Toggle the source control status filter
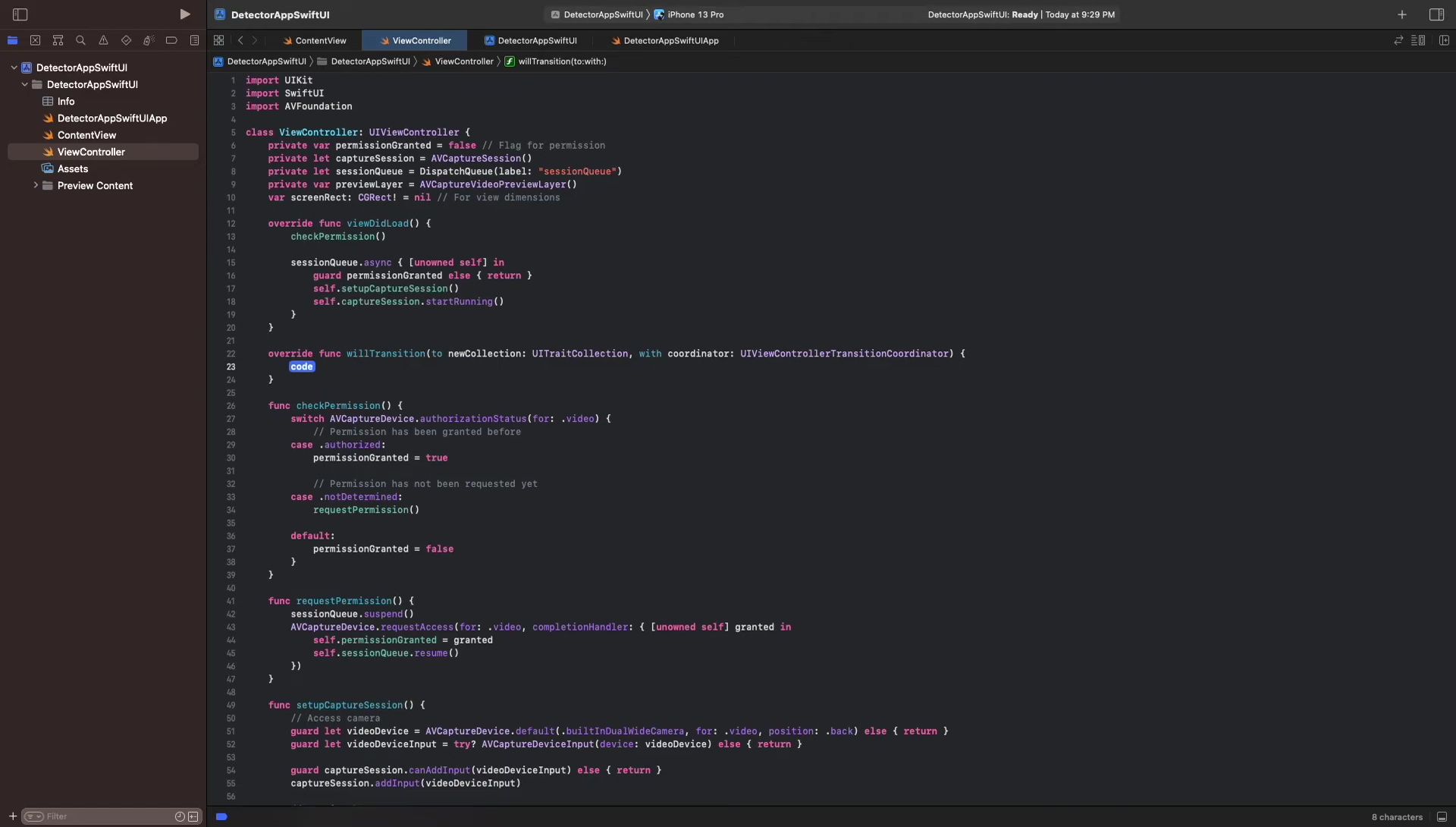 coord(193,816)
